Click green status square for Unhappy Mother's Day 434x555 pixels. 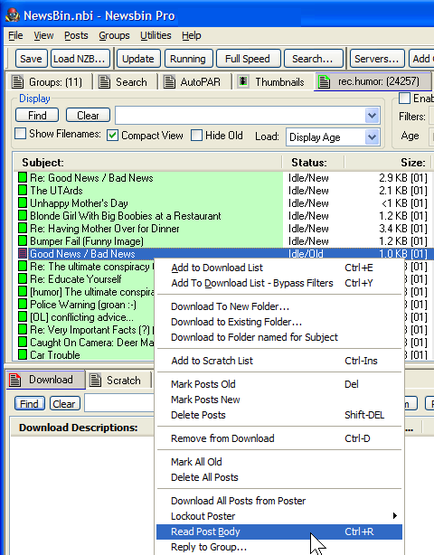22,203
